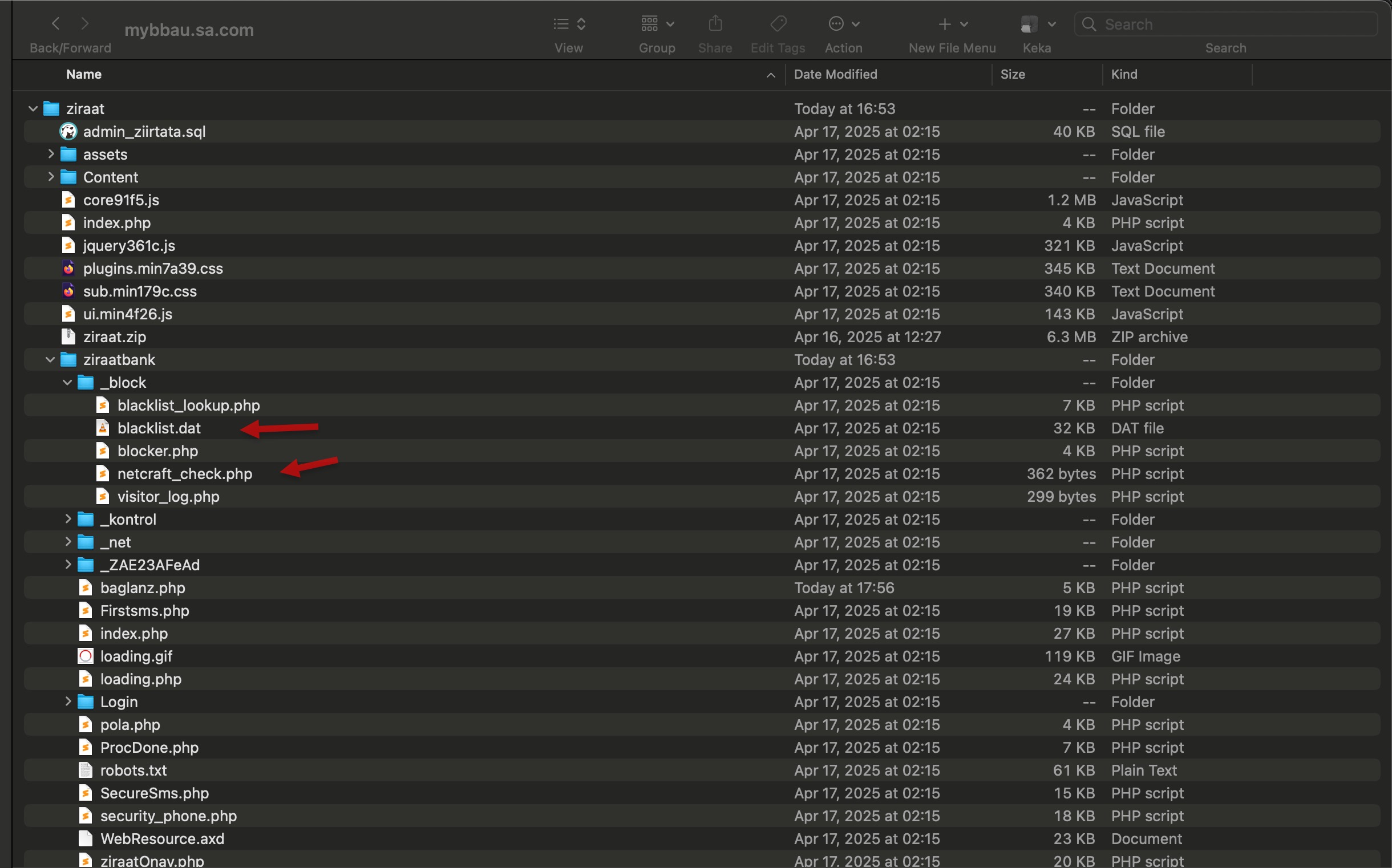Sort by the Name column header
1392x868 pixels.
[84, 74]
